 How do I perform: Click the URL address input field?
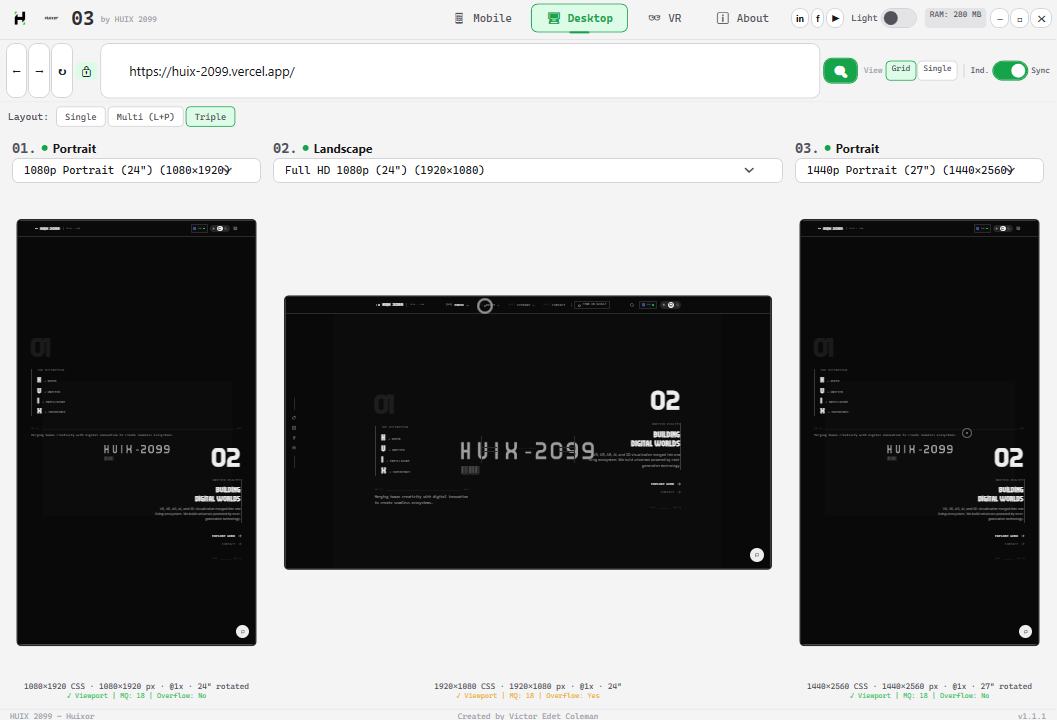[x=460, y=72]
